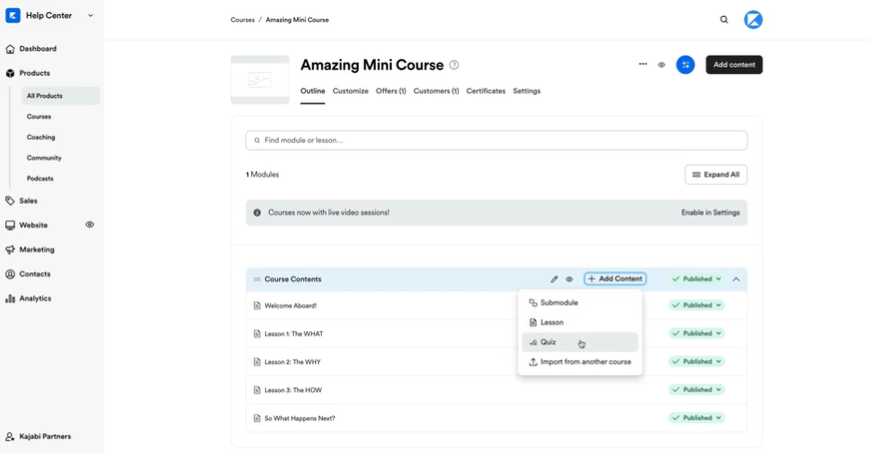Viewport: 871px width, 453px height.
Task: Open the Published dropdown for Lesson 1: The WHAT
Action: tap(696, 333)
